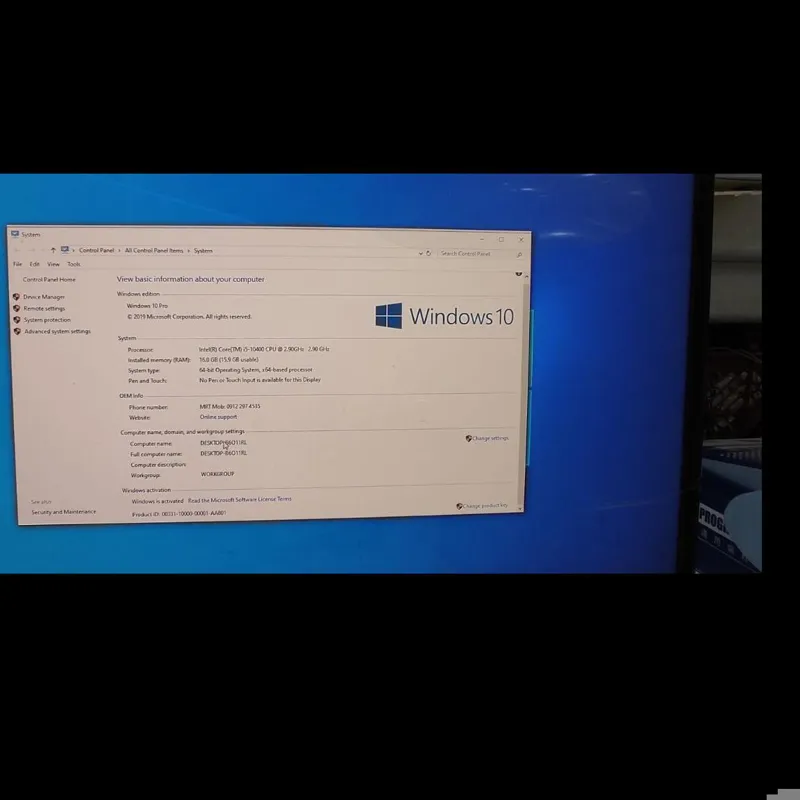Click the search magnifier icon

click(x=520, y=254)
